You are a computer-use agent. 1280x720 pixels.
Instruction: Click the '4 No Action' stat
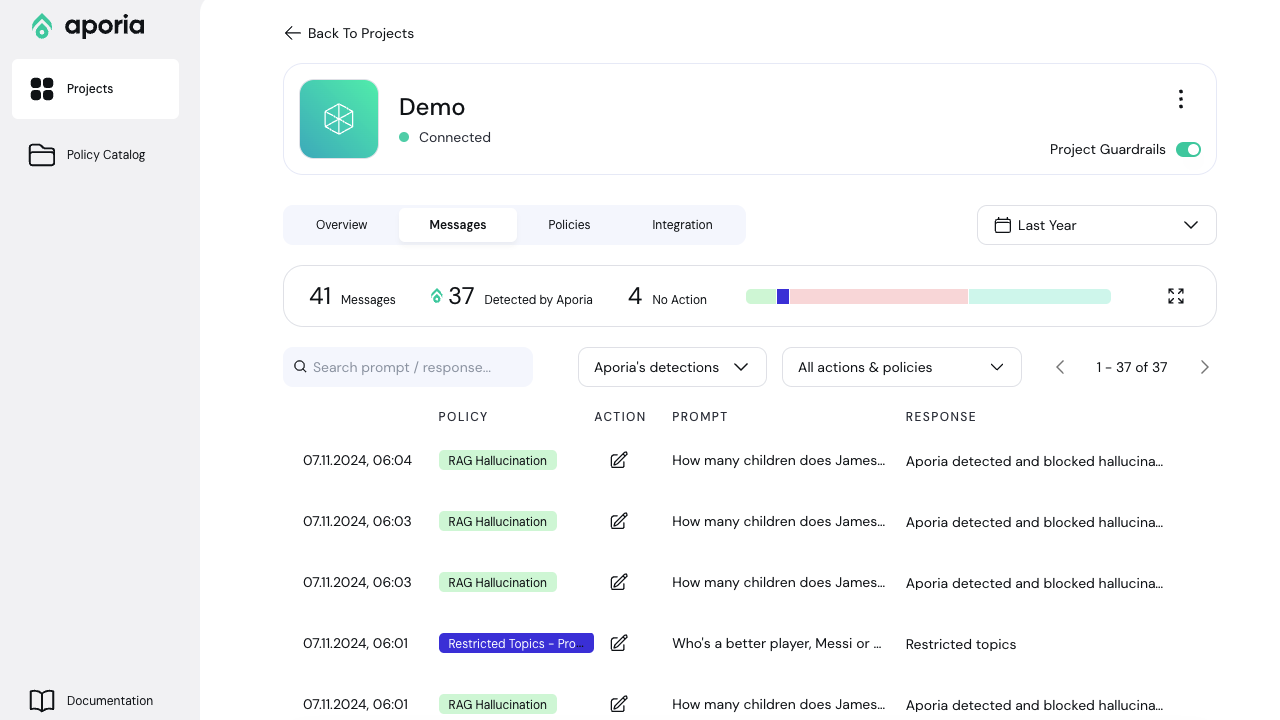pos(667,296)
